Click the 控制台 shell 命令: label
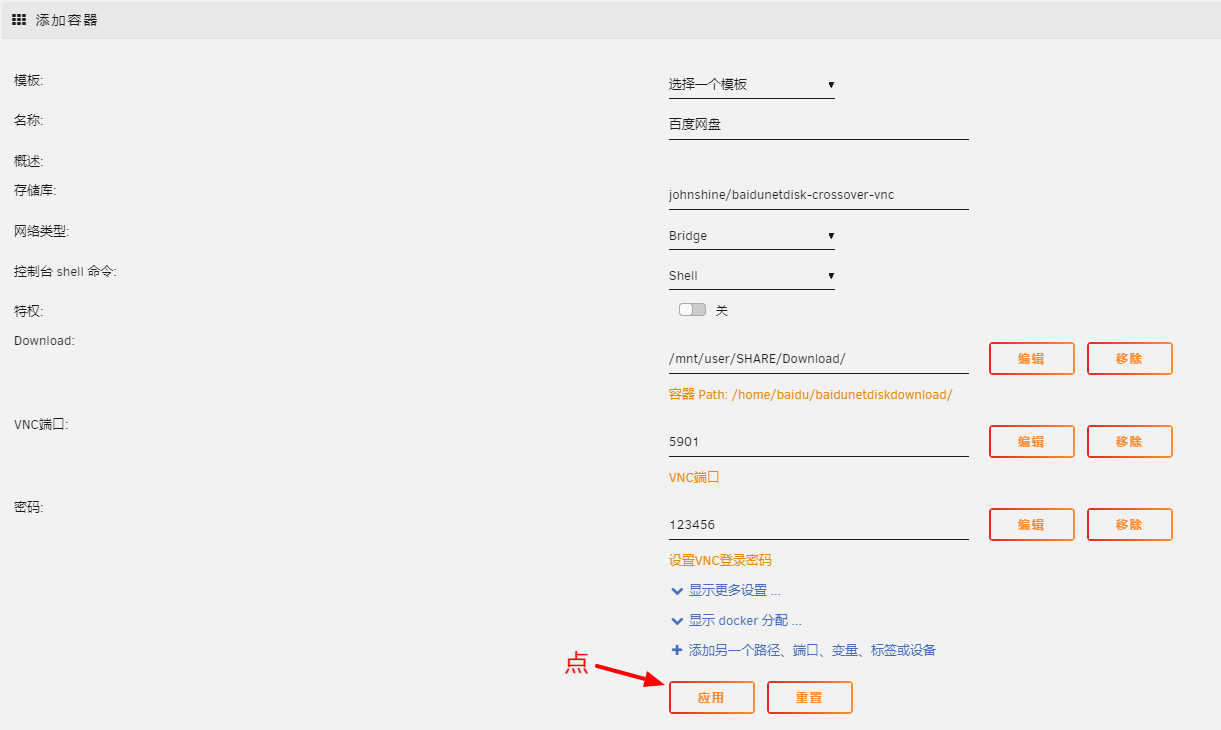Screen dimensions: 1221x730 (65, 271)
